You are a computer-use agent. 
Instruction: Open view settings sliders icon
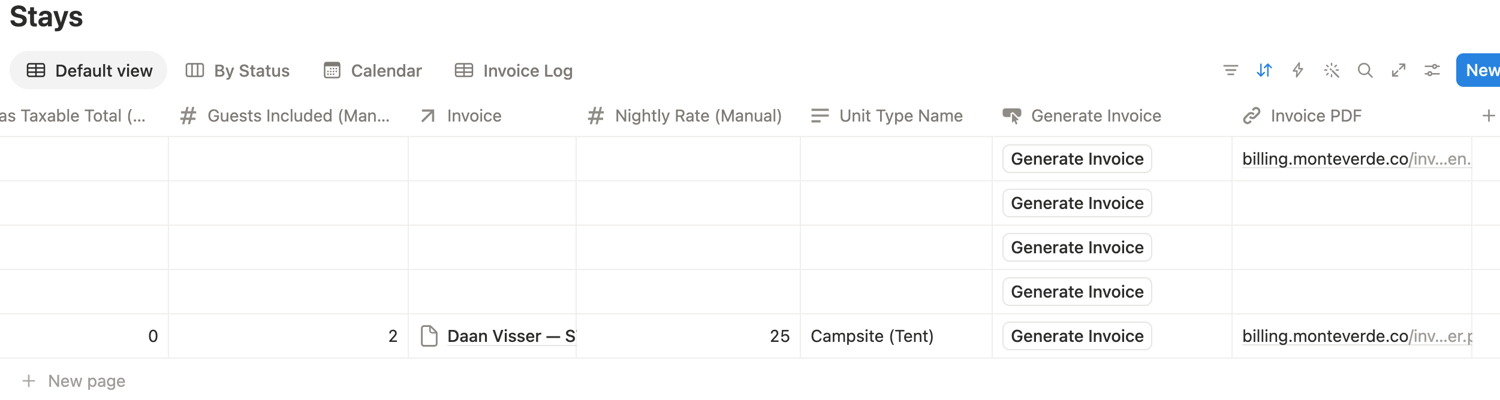coord(1433,71)
